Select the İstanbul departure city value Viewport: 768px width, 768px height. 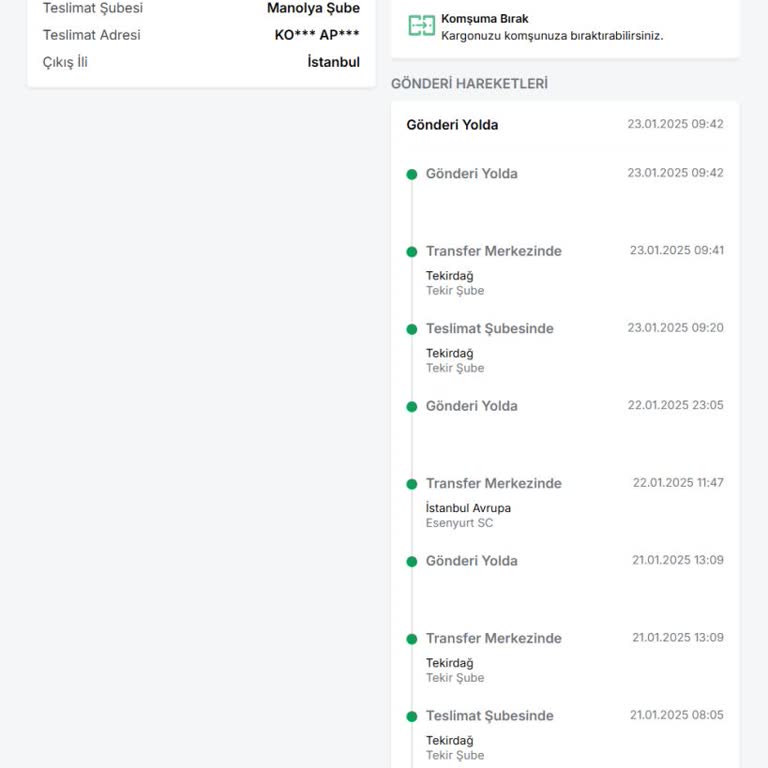tap(333, 62)
